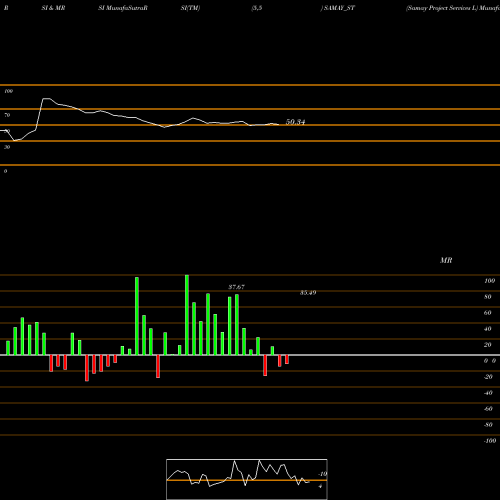Click the RSI axis label 70
Viewport: 500px width, 500px height.
point(7,115)
